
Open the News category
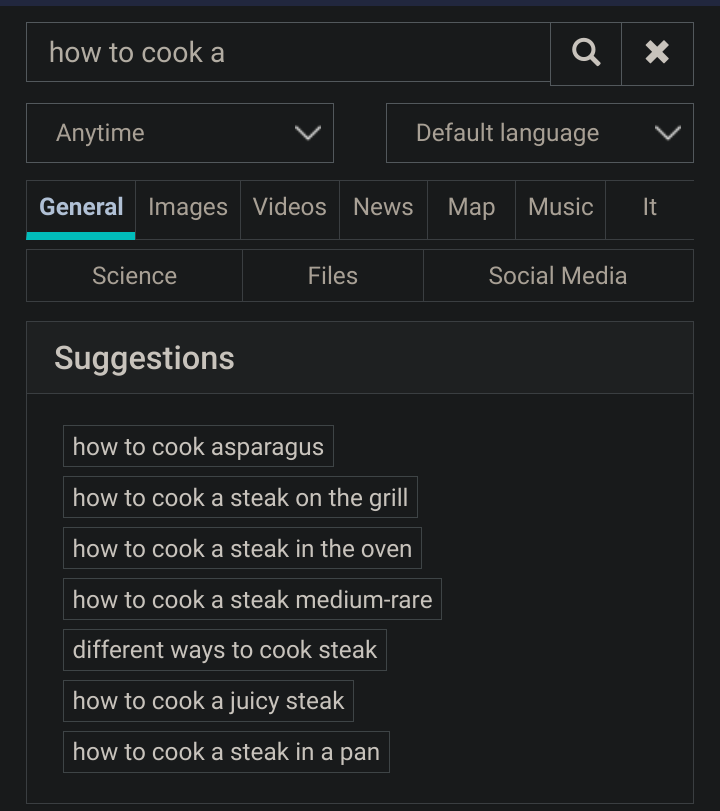[x=383, y=208]
